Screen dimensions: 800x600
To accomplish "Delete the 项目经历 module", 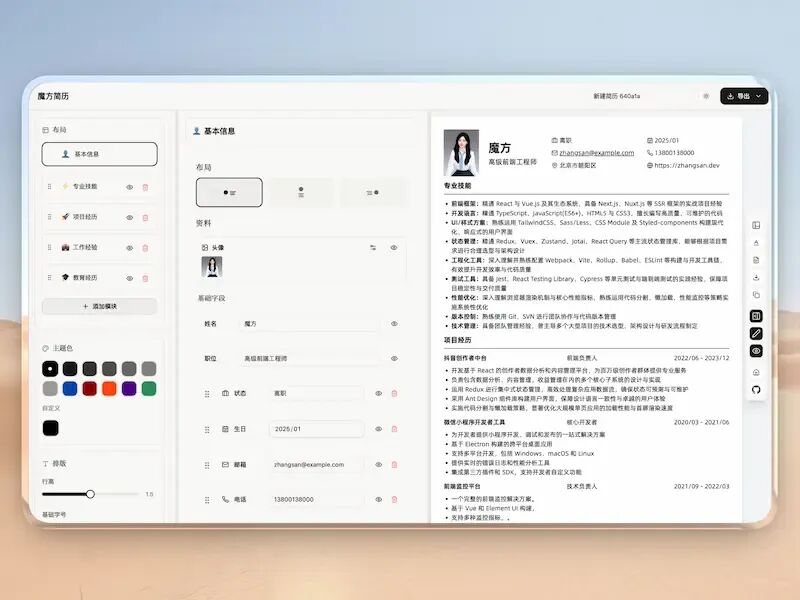I will click(145, 218).
